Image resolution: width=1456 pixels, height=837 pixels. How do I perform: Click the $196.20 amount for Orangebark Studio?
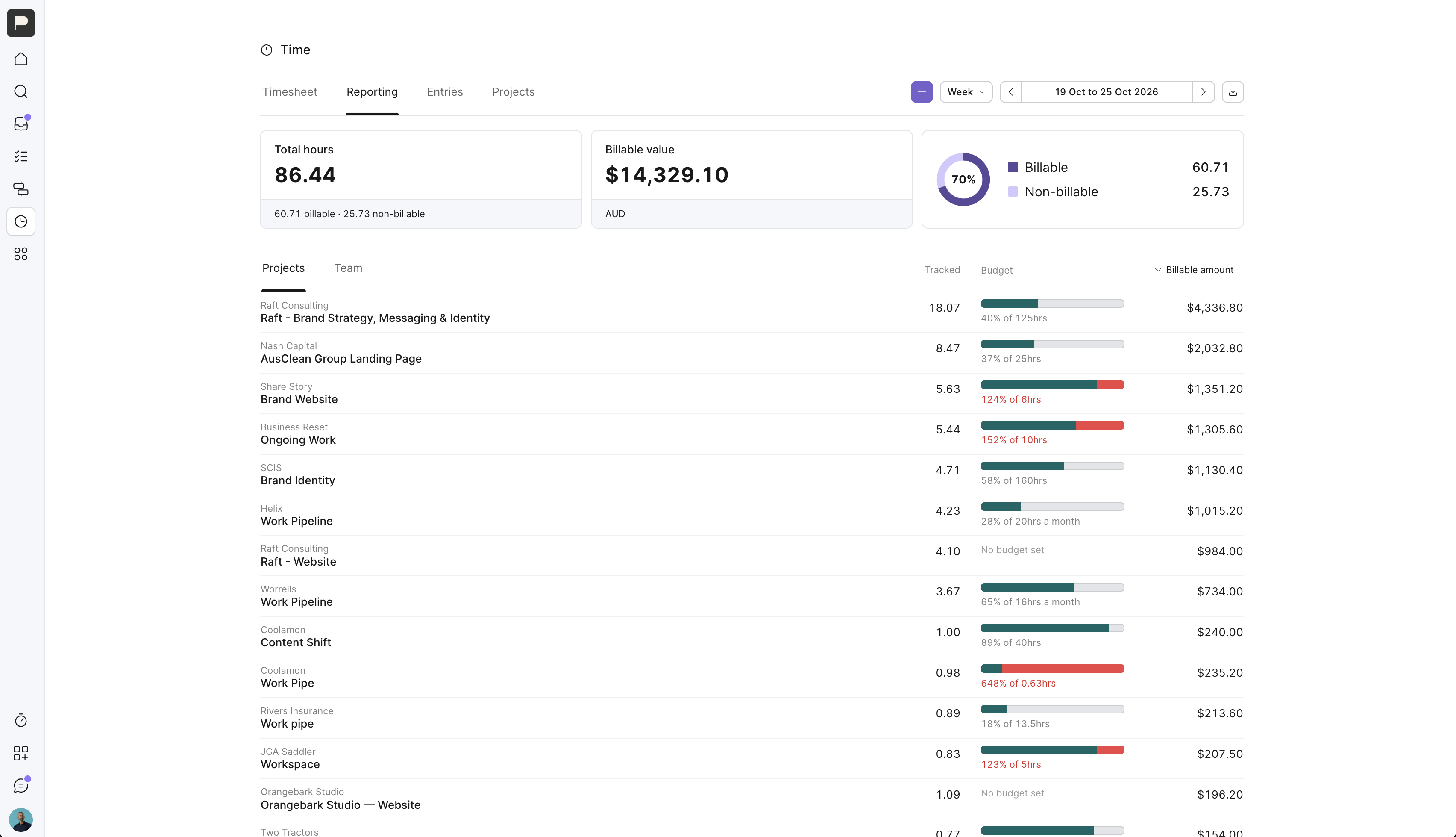coord(1219,794)
